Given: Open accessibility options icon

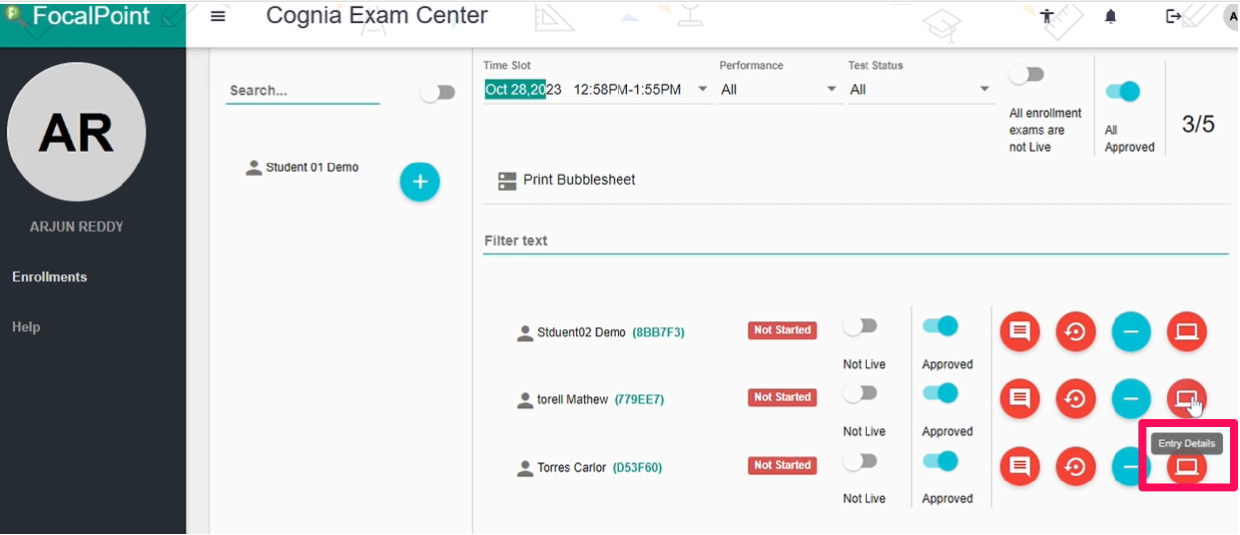Looking at the screenshot, I should pyautogui.click(x=1047, y=16).
